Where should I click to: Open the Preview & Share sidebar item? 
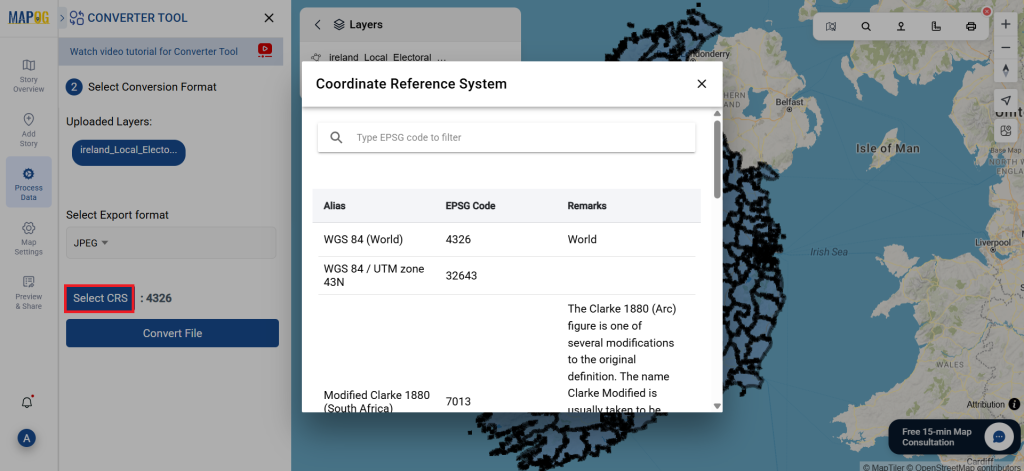(x=29, y=293)
